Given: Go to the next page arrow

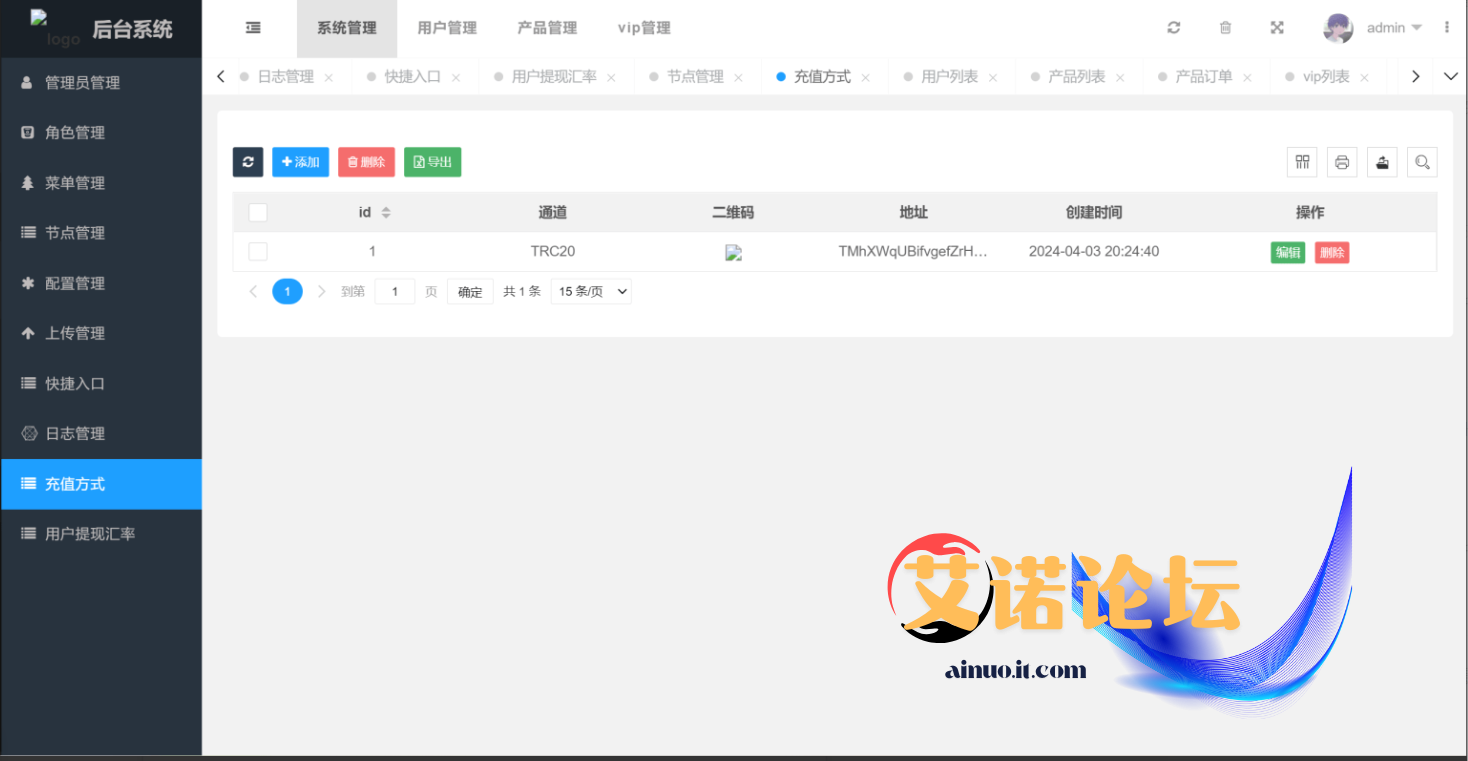Looking at the screenshot, I should pos(321,291).
